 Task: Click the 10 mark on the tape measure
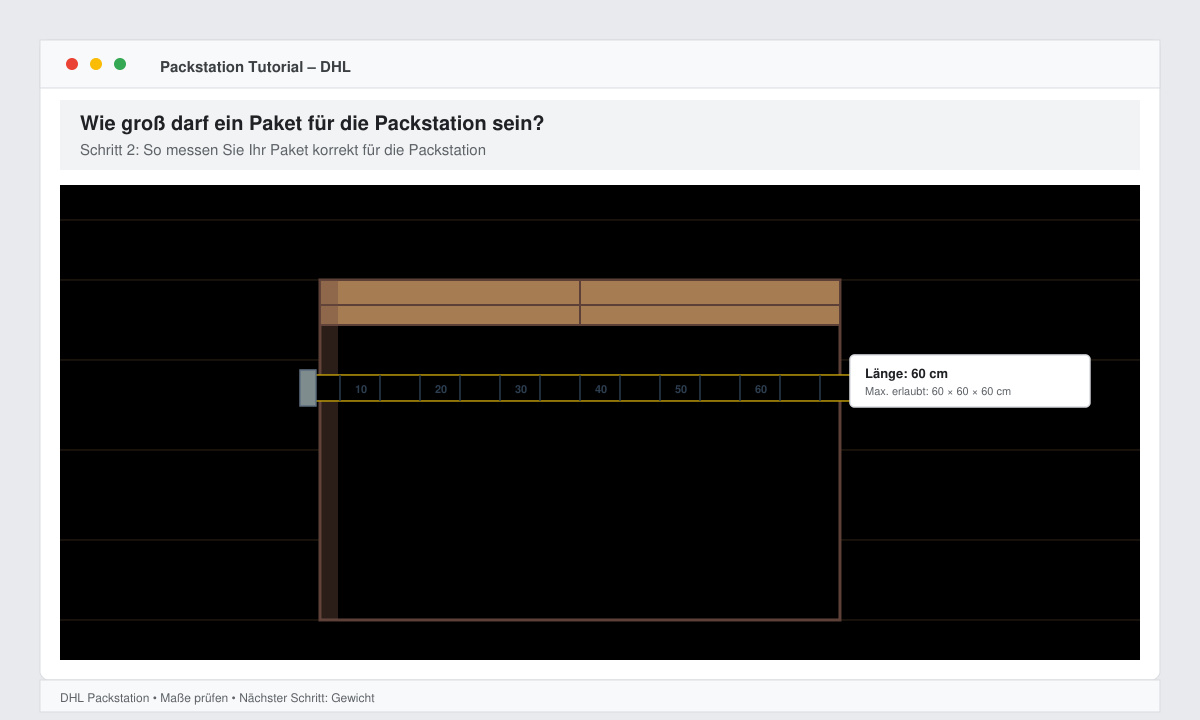point(361,389)
